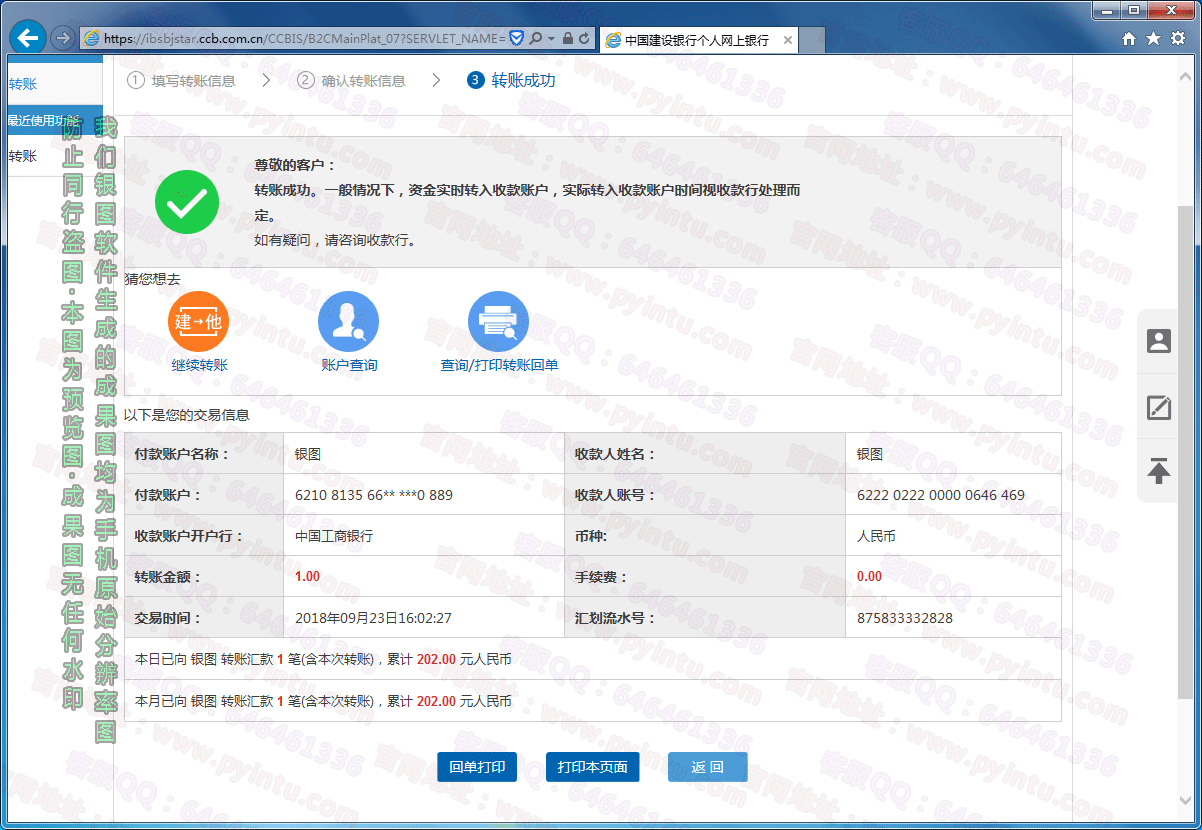
Task: Click the 以下是您的交易信息 heading
Action: (187, 414)
